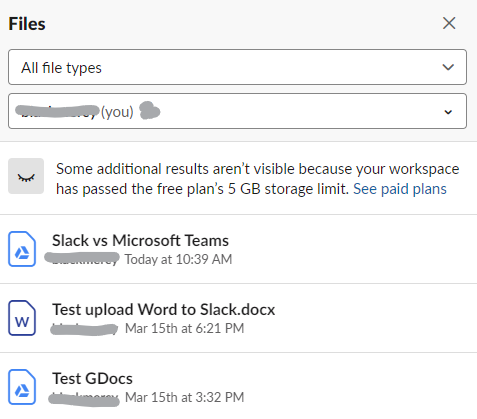Screen dimensions: 477x419
Task: Click the storage limit notice text
Action: (x=258, y=179)
